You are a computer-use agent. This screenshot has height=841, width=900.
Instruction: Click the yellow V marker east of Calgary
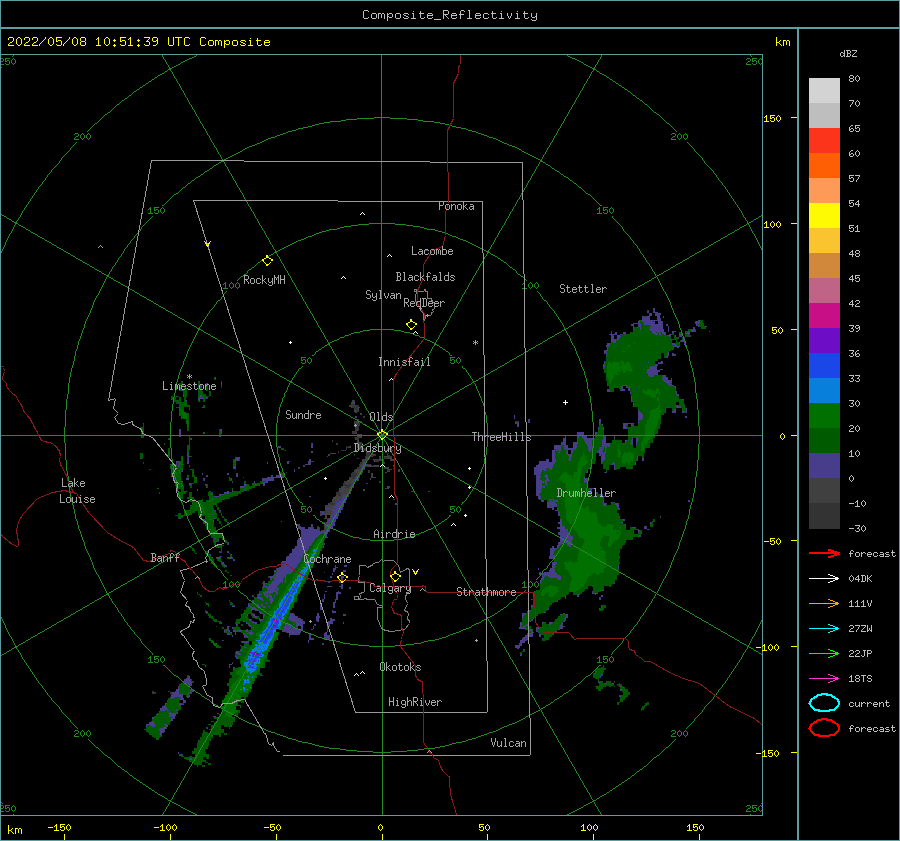(415, 572)
